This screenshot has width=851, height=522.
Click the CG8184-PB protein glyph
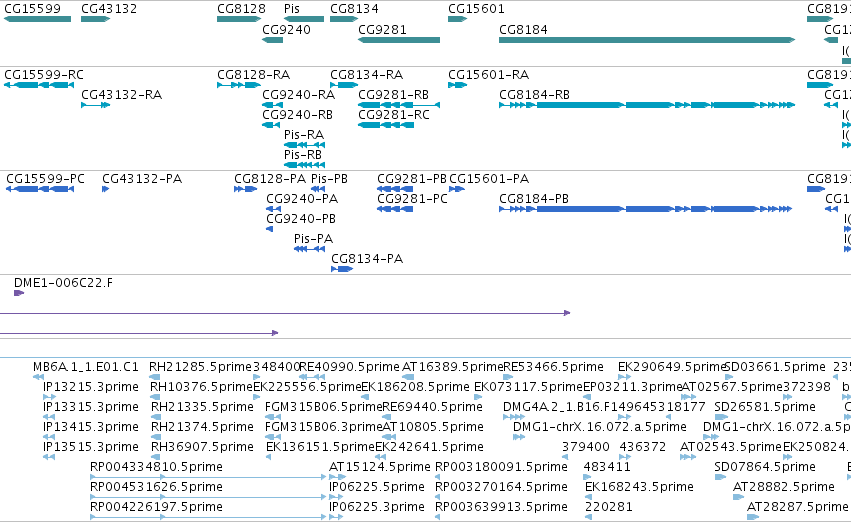(646, 209)
